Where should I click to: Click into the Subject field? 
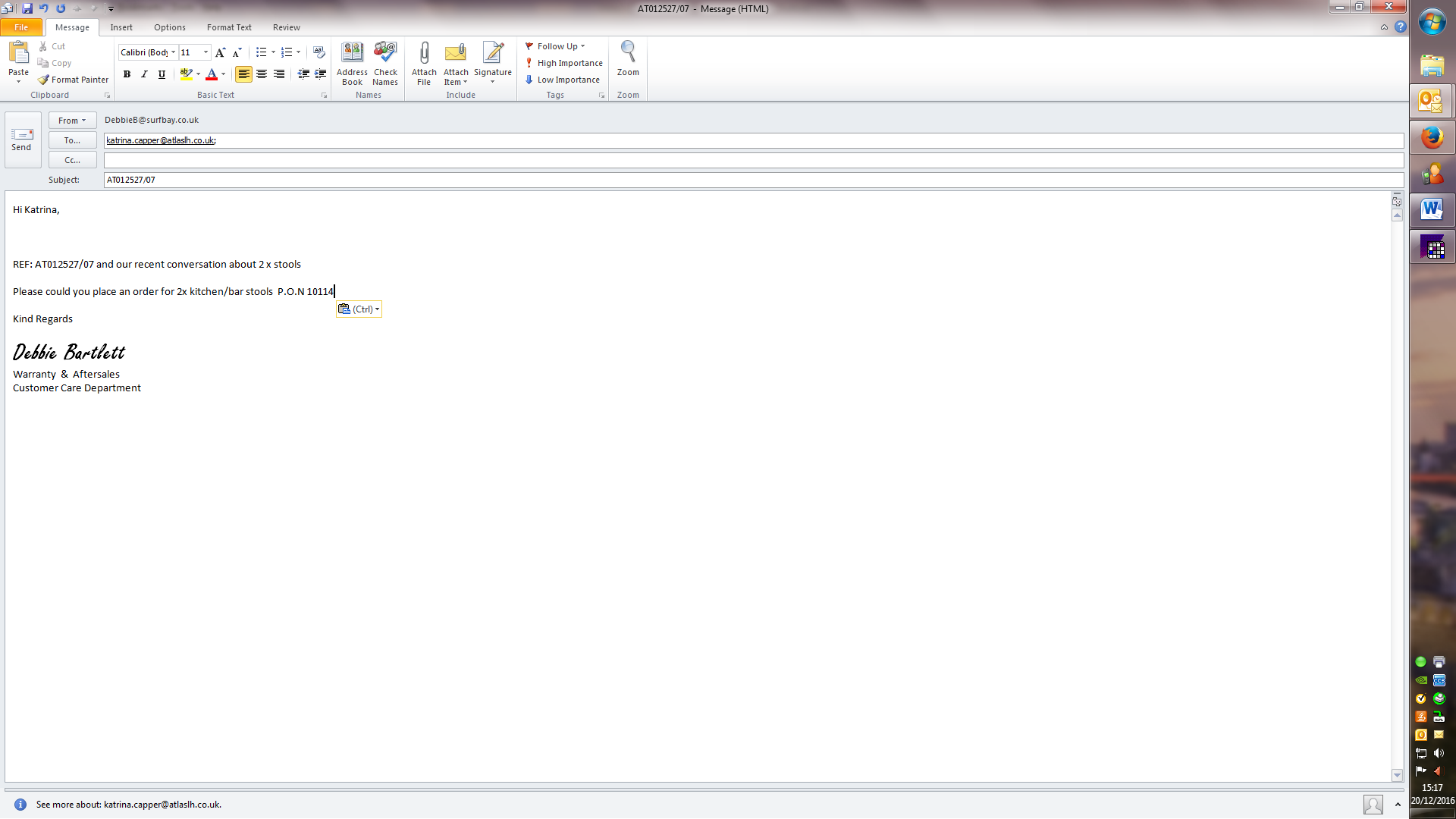coord(751,180)
